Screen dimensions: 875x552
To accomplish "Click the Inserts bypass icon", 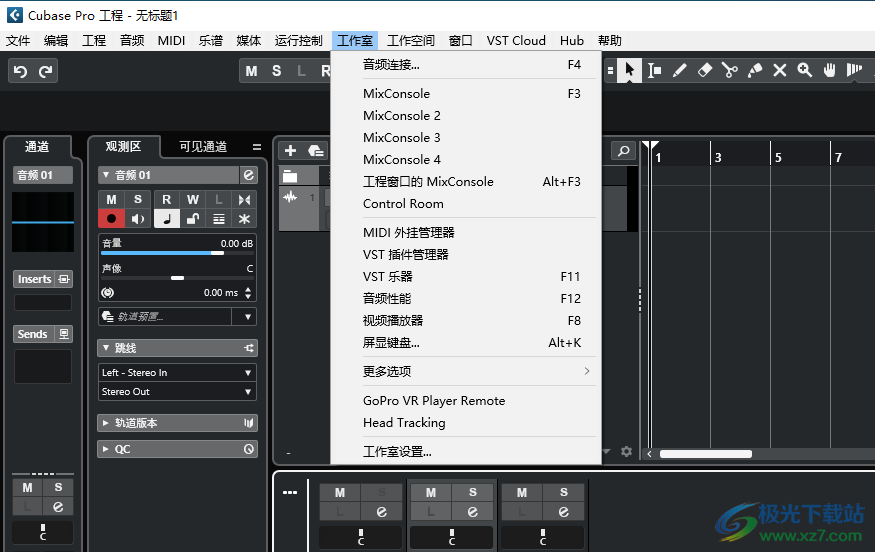I will [x=64, y=279].
